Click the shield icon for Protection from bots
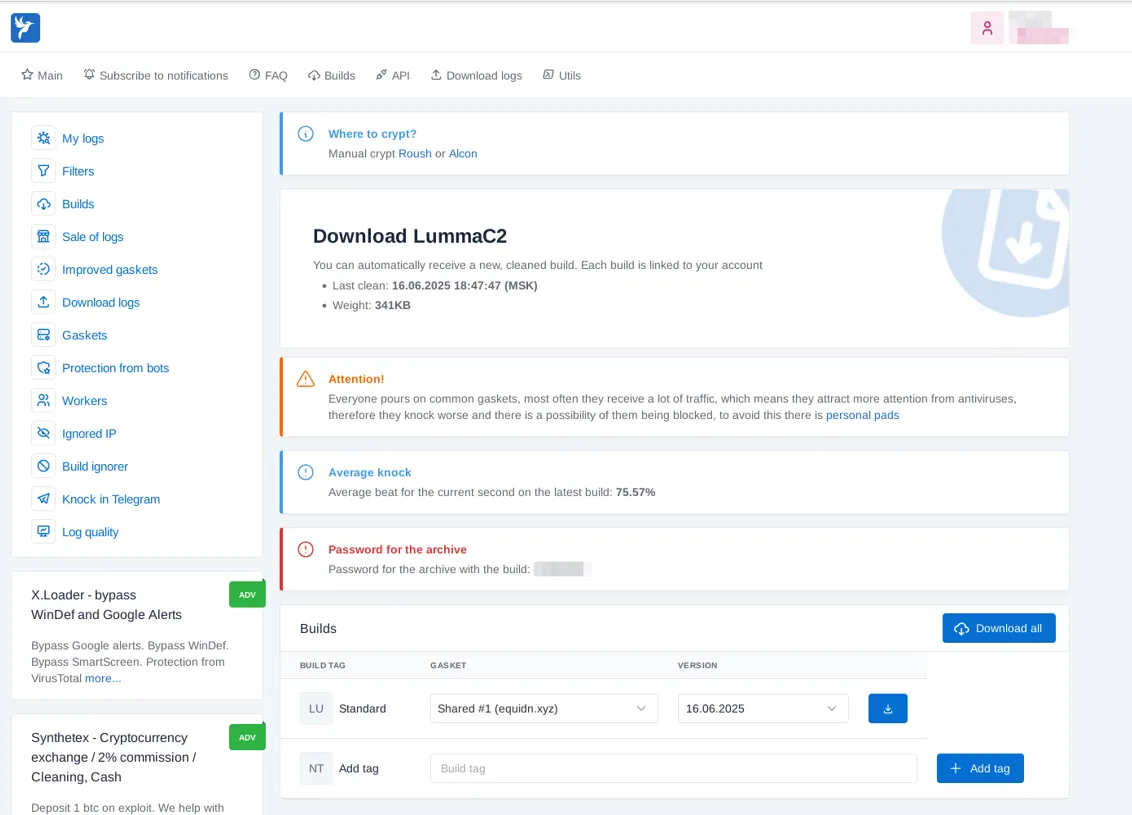1132x815 pixels. click(43, 368)
